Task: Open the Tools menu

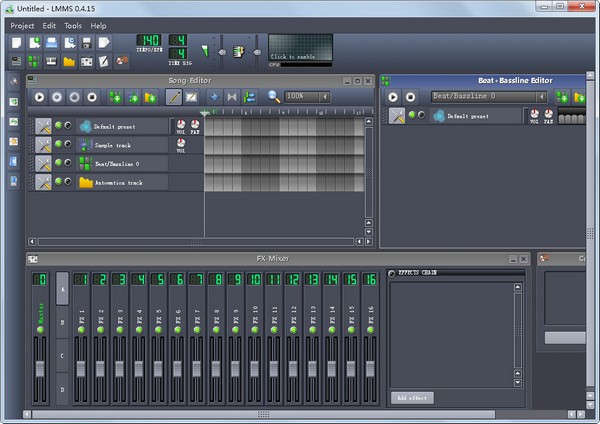Action: click(73, 25)
